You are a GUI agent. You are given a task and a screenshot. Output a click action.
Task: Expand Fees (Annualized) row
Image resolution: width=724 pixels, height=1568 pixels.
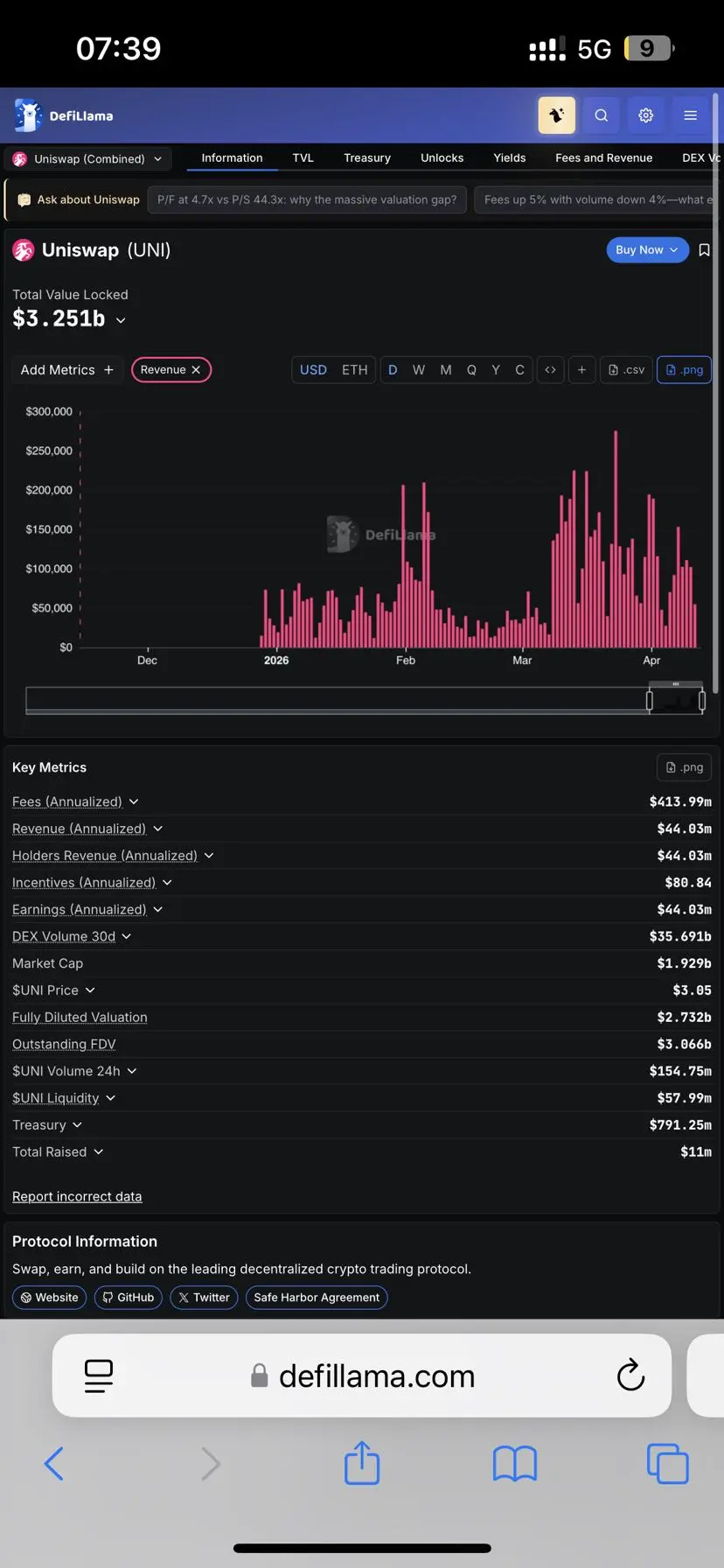(134, 801)
